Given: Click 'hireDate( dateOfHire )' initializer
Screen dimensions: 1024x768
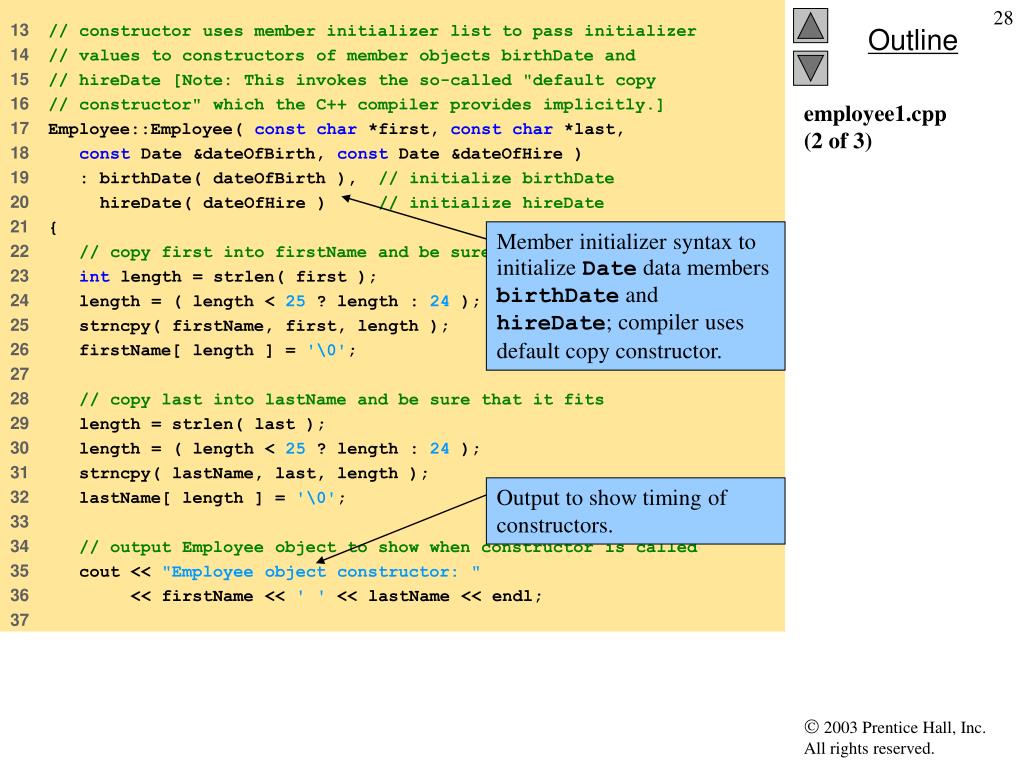Looking at the screenshot, I should coord(212,203).
